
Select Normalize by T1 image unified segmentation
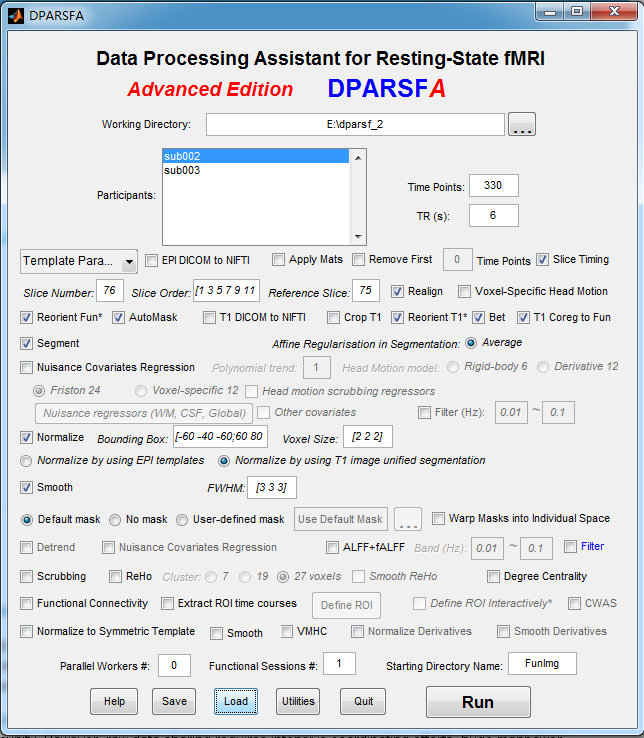pos(224,461)
